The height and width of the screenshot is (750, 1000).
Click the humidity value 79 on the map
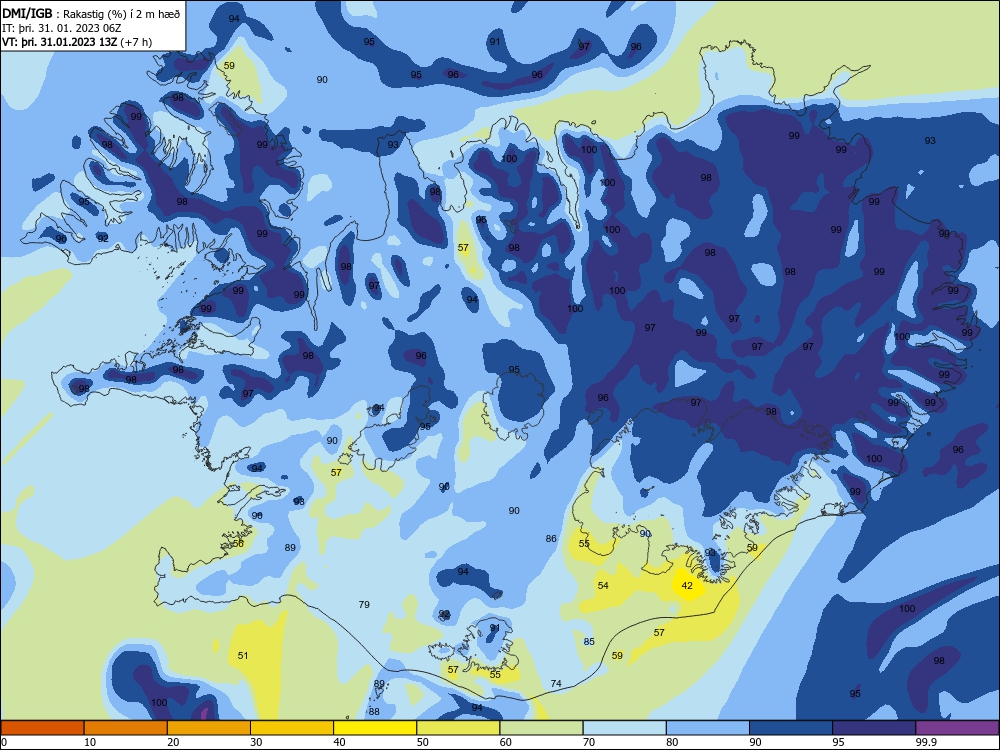pos(364,605)
